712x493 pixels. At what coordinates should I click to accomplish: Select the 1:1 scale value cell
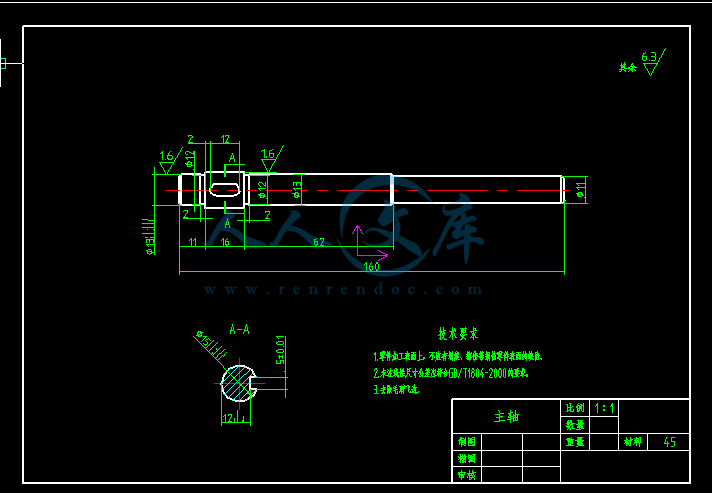click(x=605, y=408)
